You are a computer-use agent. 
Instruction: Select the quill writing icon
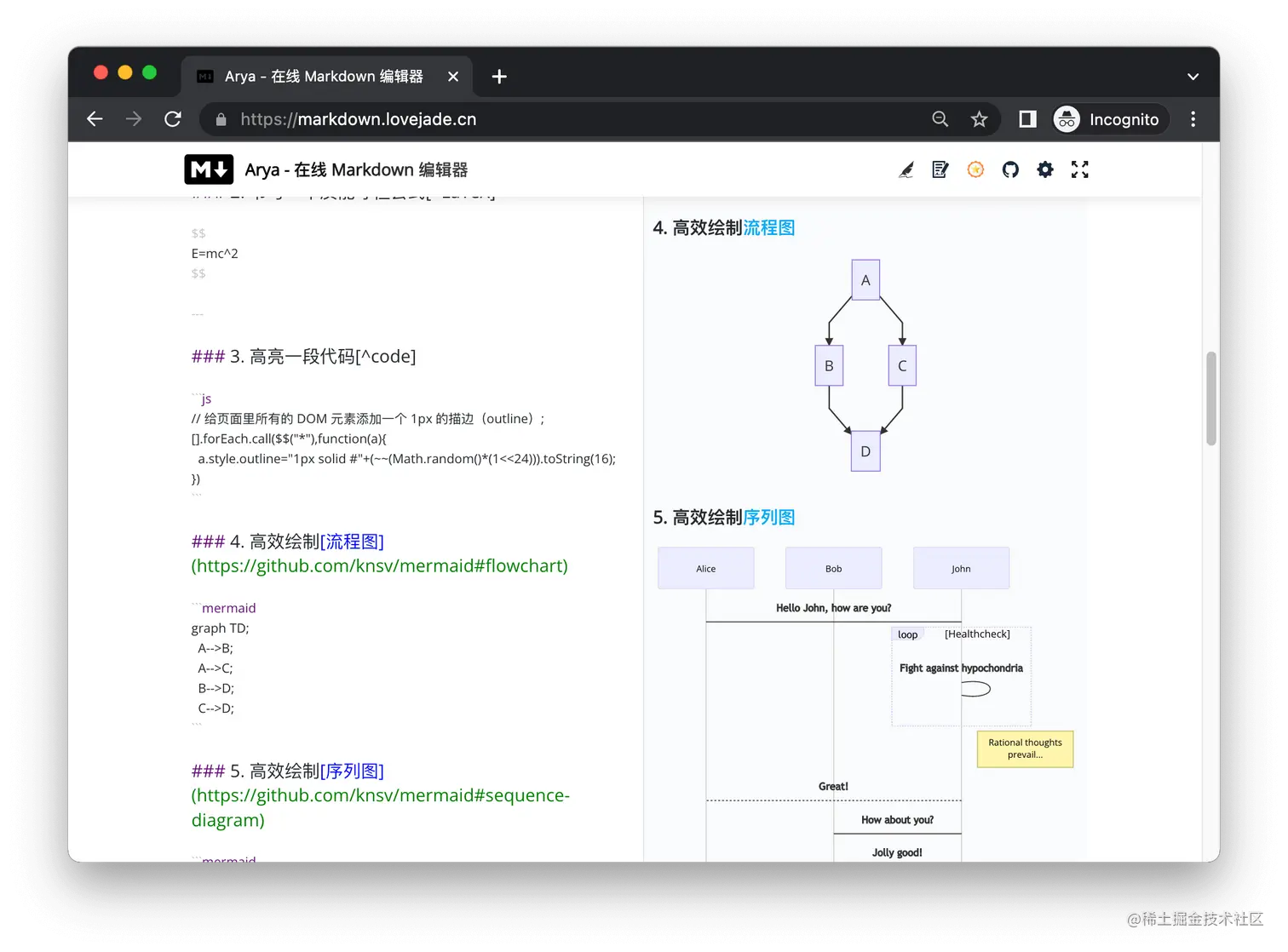906,169
